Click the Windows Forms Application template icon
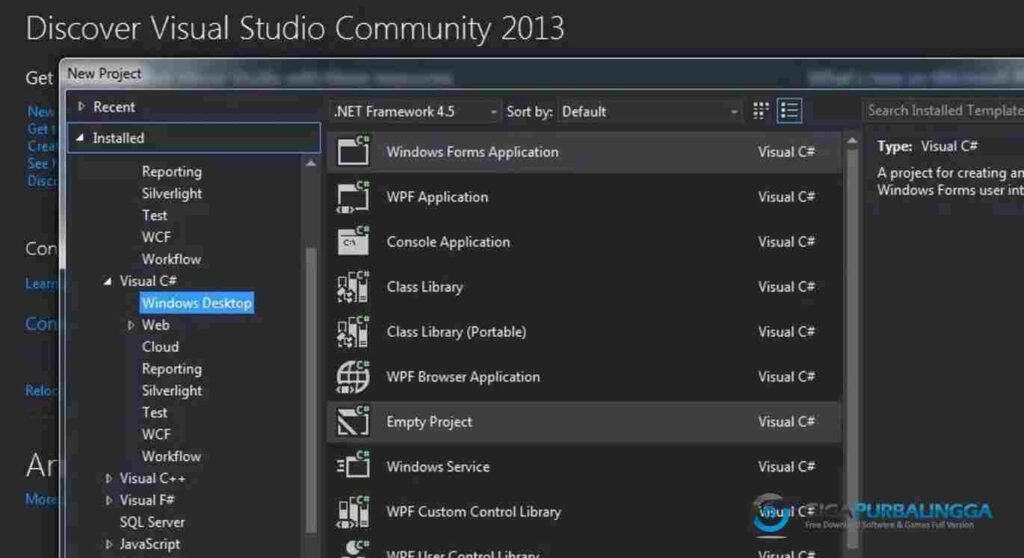 pyautogui.click(x=353, y=151)
